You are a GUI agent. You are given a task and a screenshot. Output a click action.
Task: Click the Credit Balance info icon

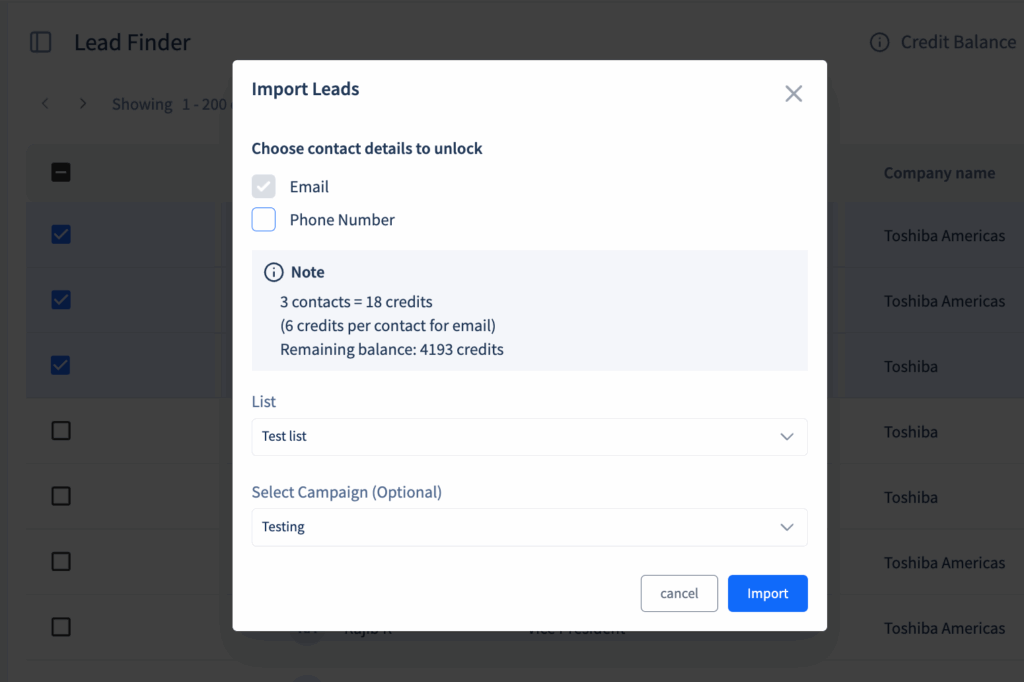[879, 42]
